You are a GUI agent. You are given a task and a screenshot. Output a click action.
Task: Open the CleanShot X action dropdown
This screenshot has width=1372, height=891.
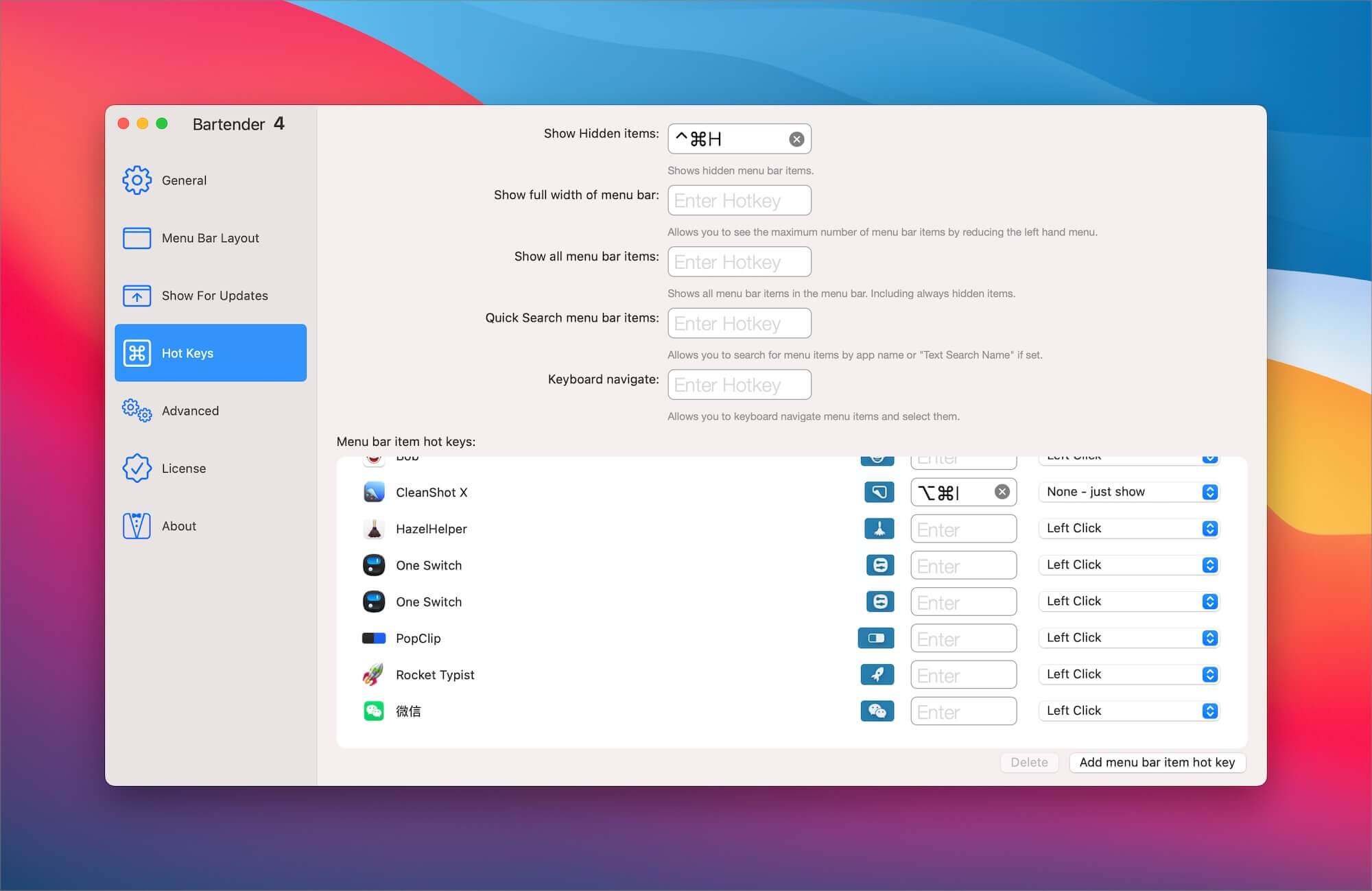1129,492
